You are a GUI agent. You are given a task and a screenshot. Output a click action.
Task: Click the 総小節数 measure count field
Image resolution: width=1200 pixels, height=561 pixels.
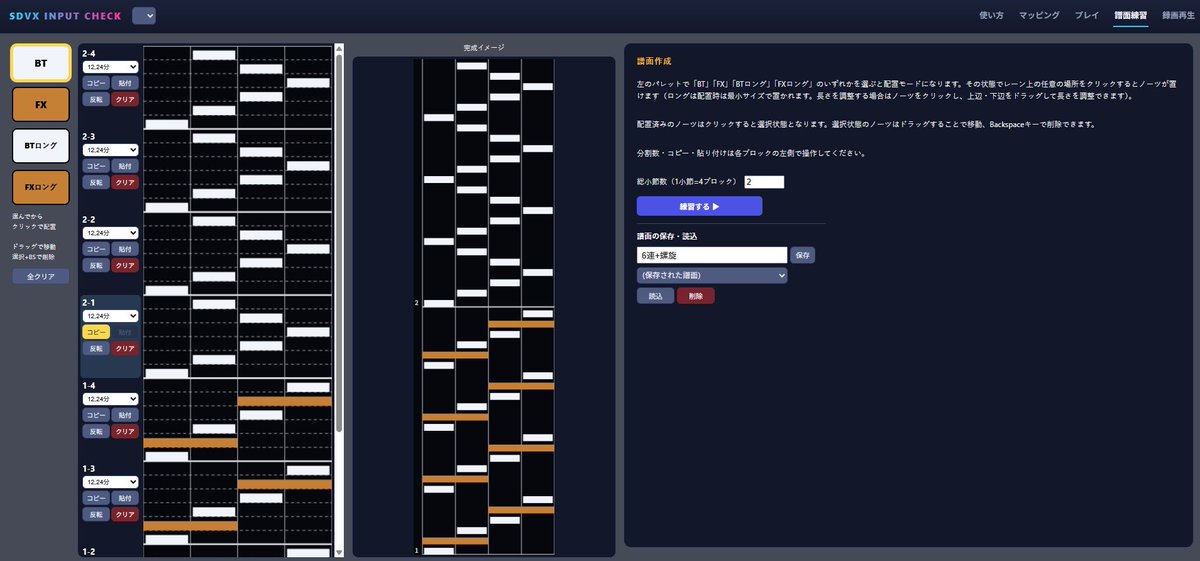pyautogui.click(x=764, y=182)
